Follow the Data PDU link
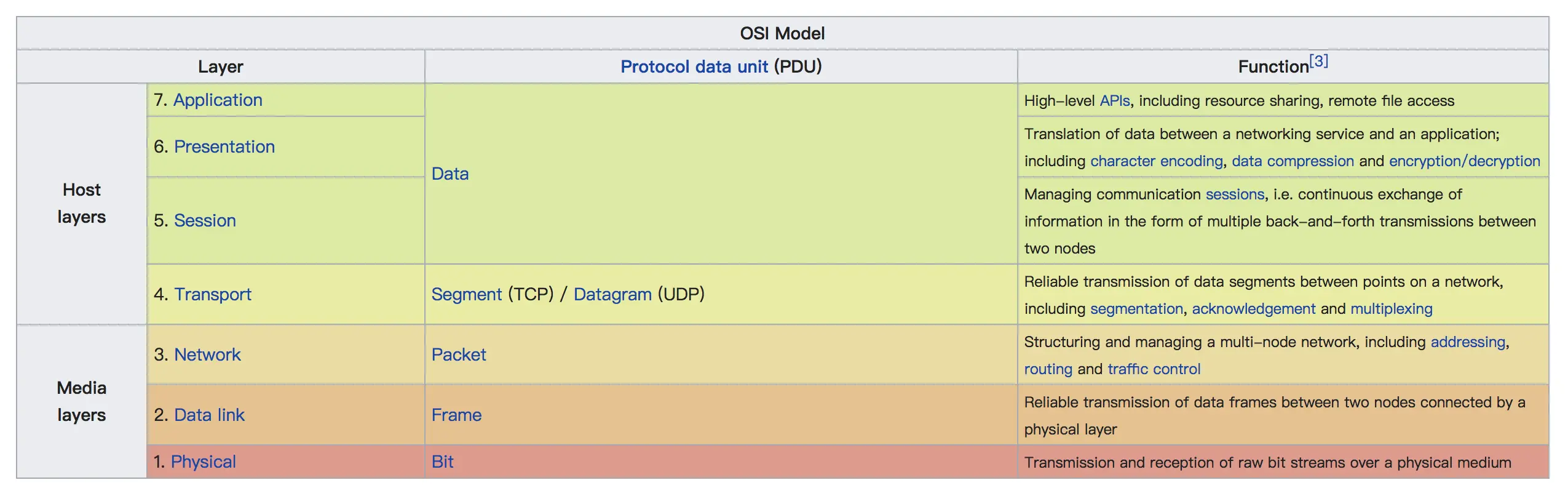 [x=450, y=174]
